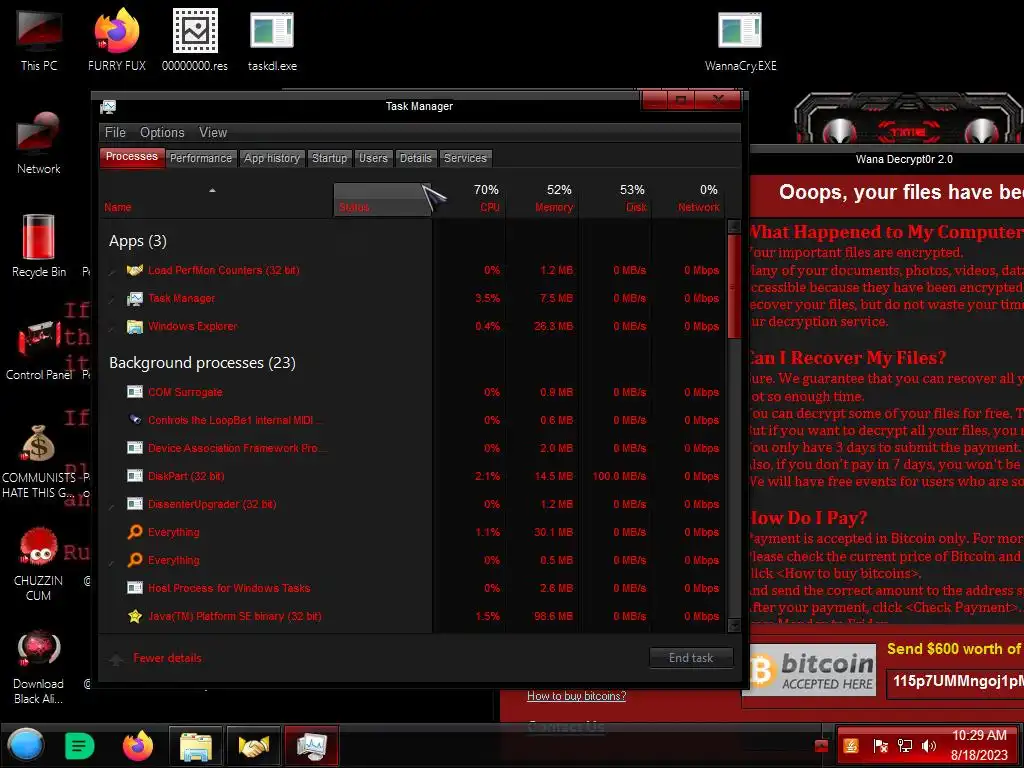This screenshot has height=768, width=1024.
Task: Click the Windows Explorer folder icon in list
Action: point(135,327)
